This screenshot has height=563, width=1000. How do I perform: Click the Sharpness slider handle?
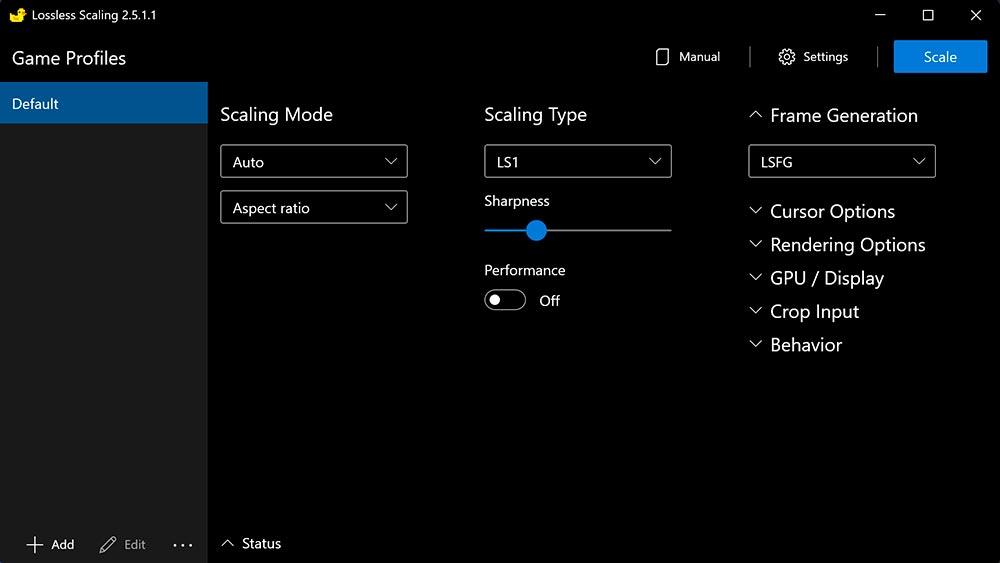[536, 230]
